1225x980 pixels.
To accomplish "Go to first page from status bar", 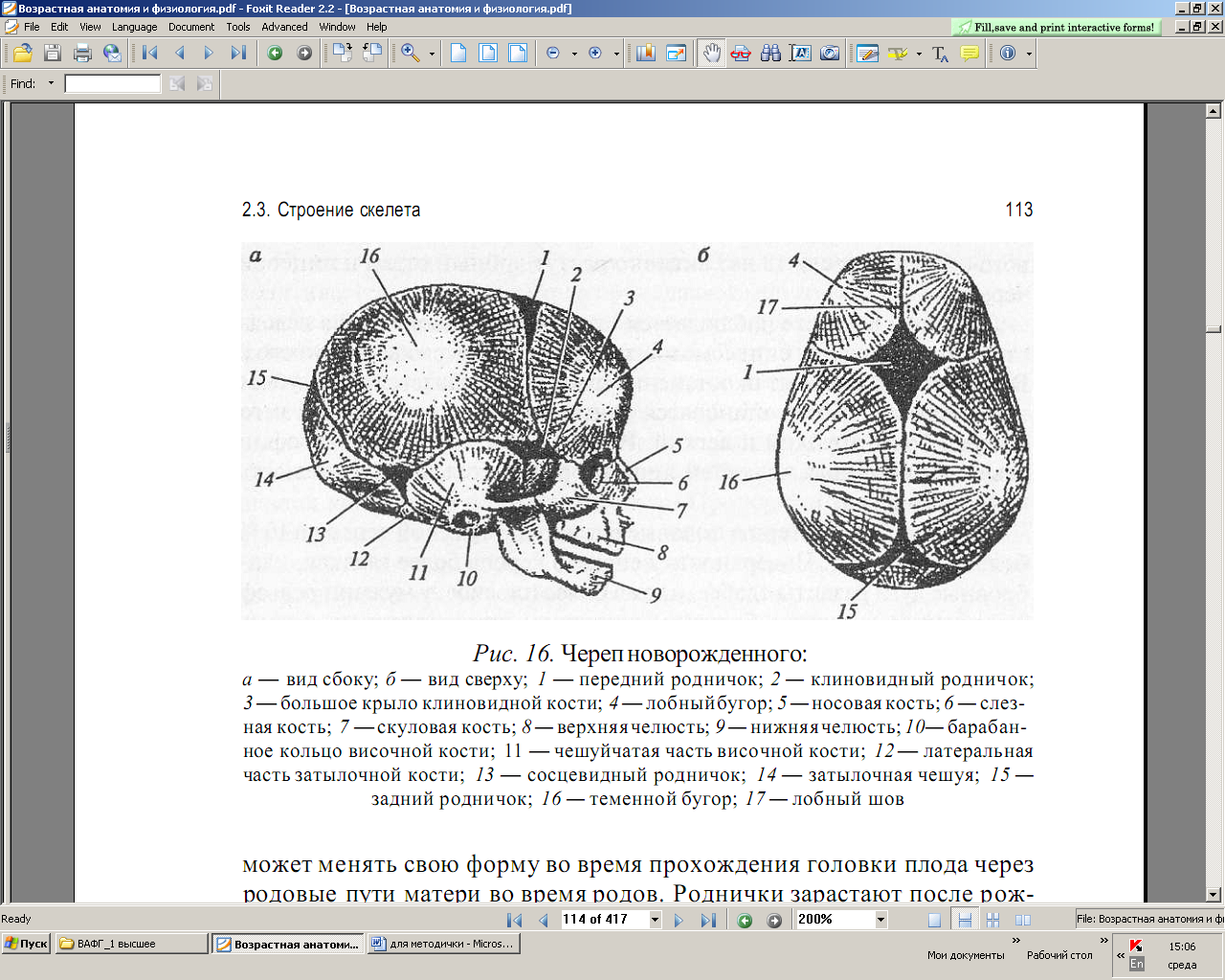I will coord(514,920).
